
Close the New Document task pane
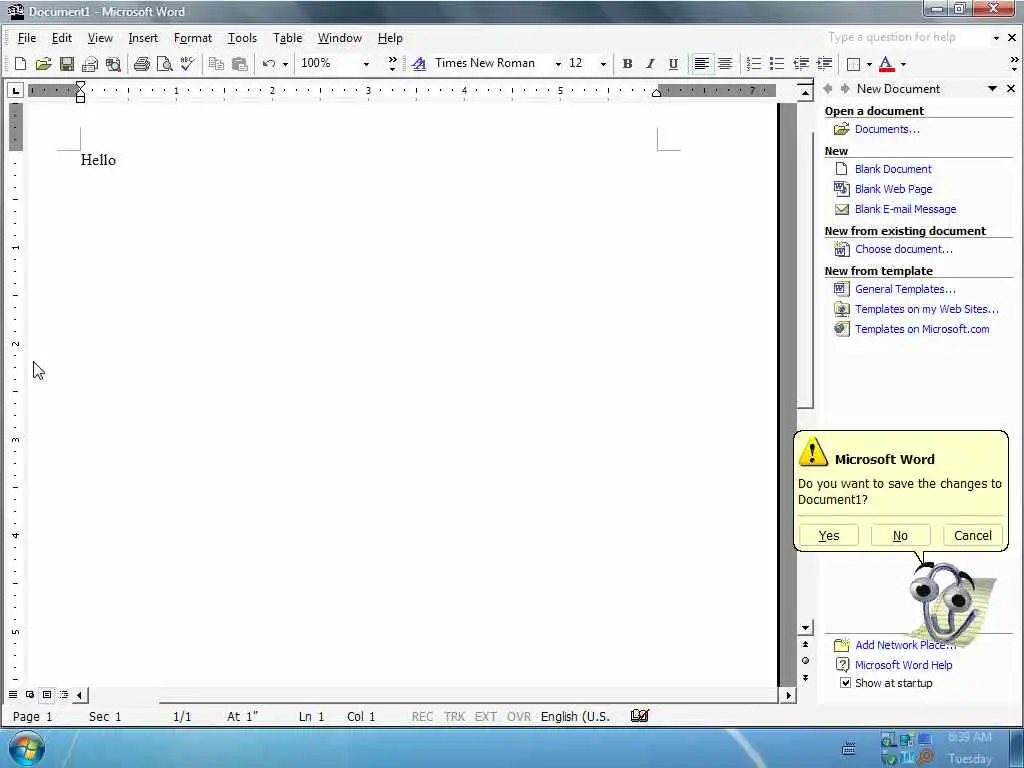coord(1011,88)
